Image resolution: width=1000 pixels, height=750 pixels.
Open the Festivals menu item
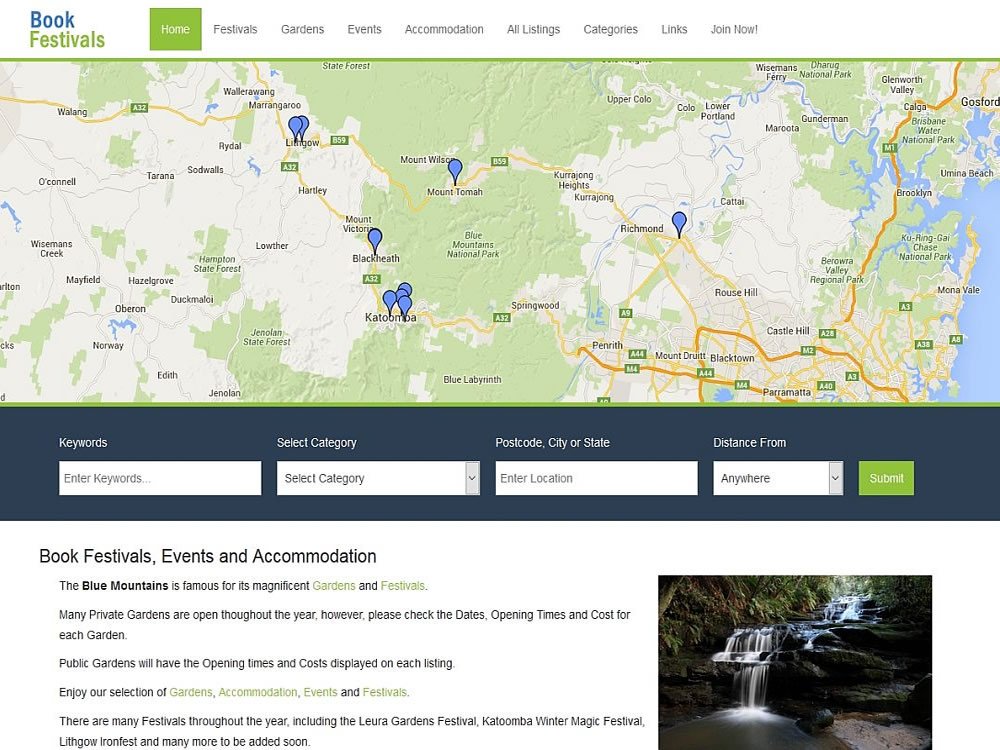pos(235,29)
